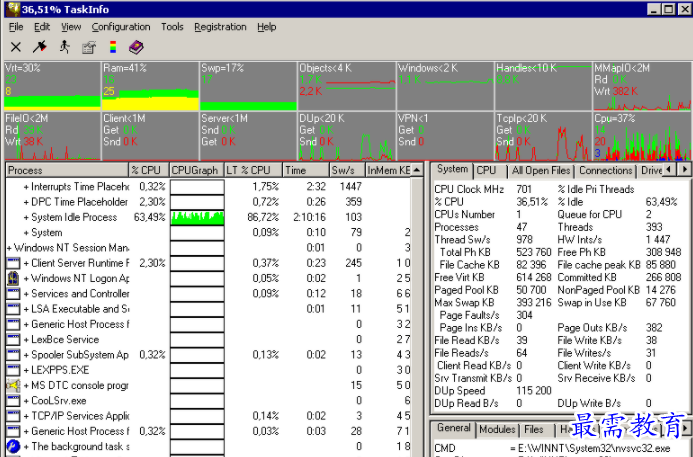Click the running man toolbar icon
The image size is (693, 457).
pos(64,47)
